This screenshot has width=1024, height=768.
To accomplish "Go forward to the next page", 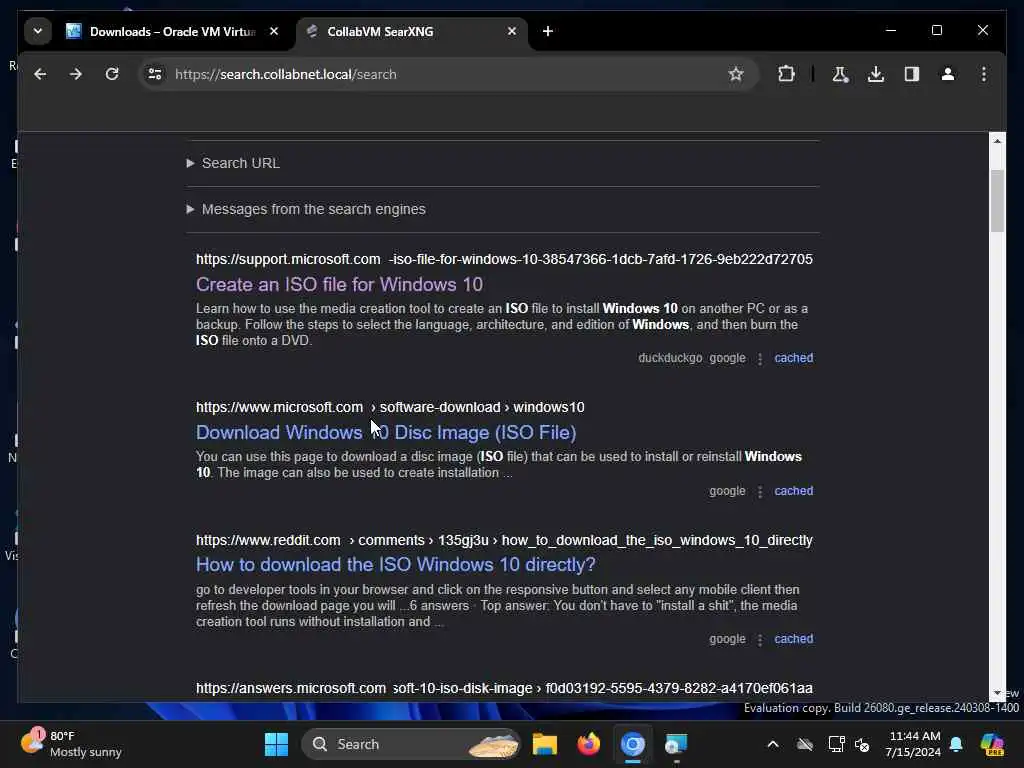I will (76, 74).
